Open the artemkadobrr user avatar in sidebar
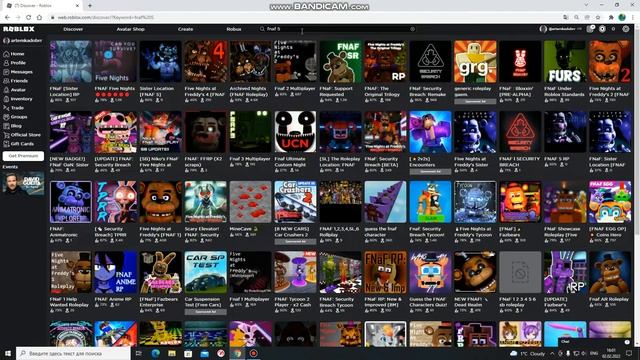The width and height of the screenshot is (640, 360). point(6,41)
